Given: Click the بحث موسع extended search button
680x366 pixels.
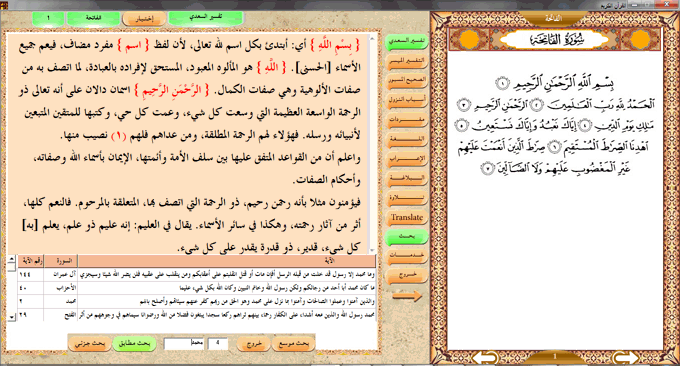Looking at the screenshot, I should [x=294, y=343].
